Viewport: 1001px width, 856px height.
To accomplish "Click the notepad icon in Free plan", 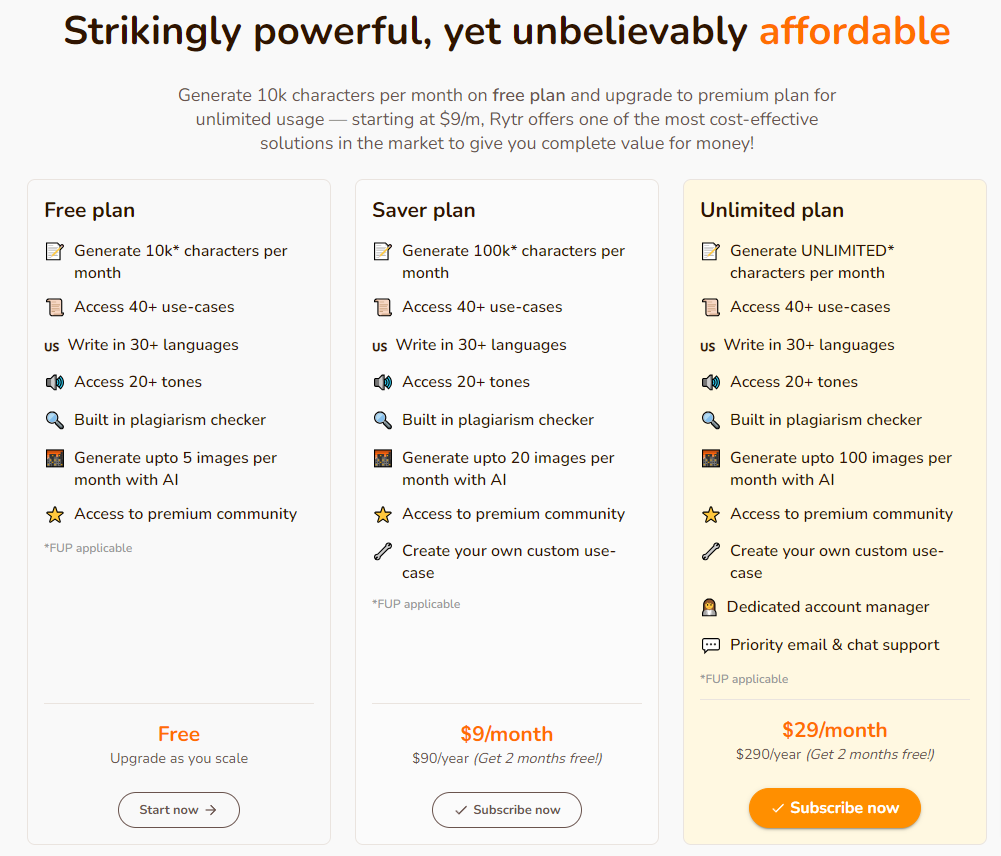I will click(55, 251).
